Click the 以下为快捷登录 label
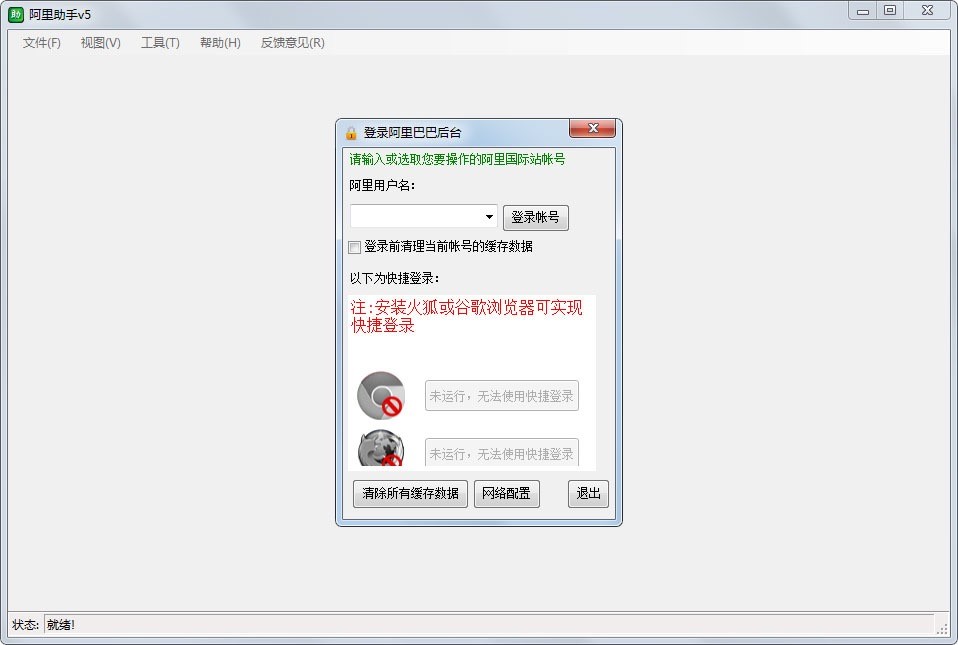958x645 pixels. [394, 279]
